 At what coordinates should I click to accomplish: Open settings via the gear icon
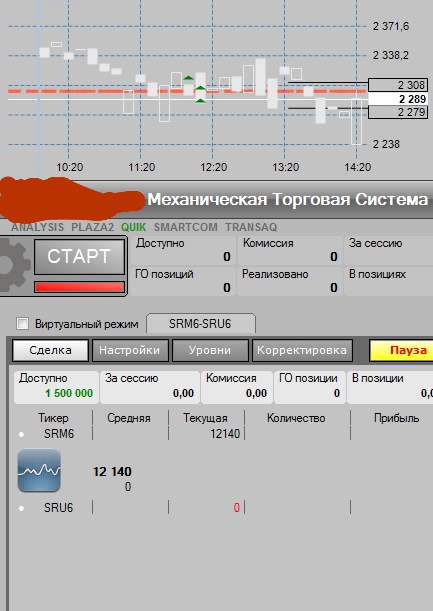point(15,265)
